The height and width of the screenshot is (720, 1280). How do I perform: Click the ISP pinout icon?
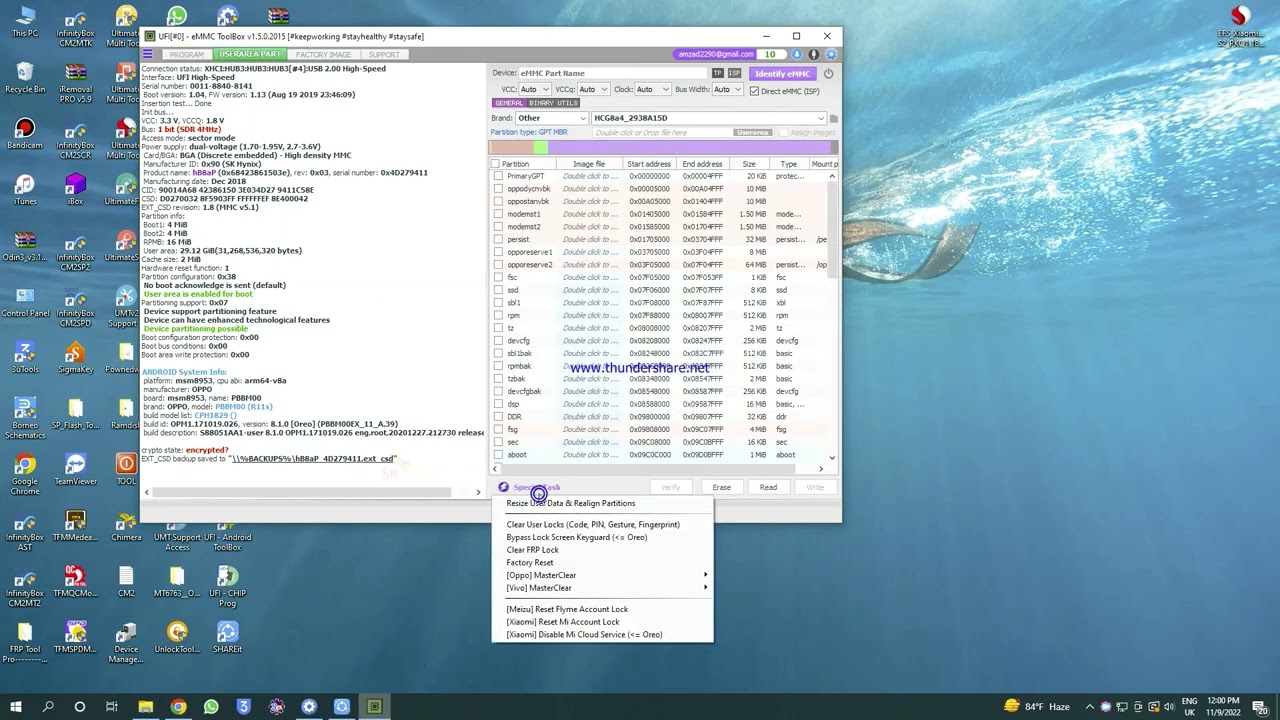734,73
